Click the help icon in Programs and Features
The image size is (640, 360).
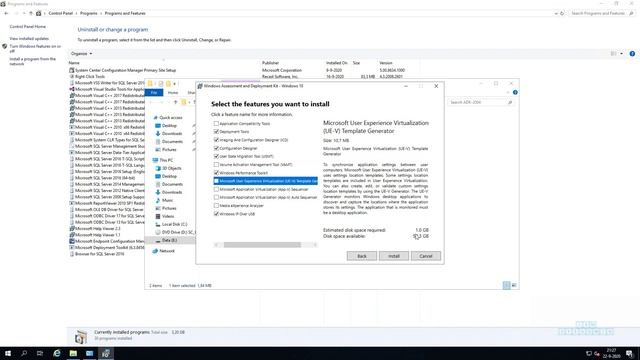click(632, 54)
